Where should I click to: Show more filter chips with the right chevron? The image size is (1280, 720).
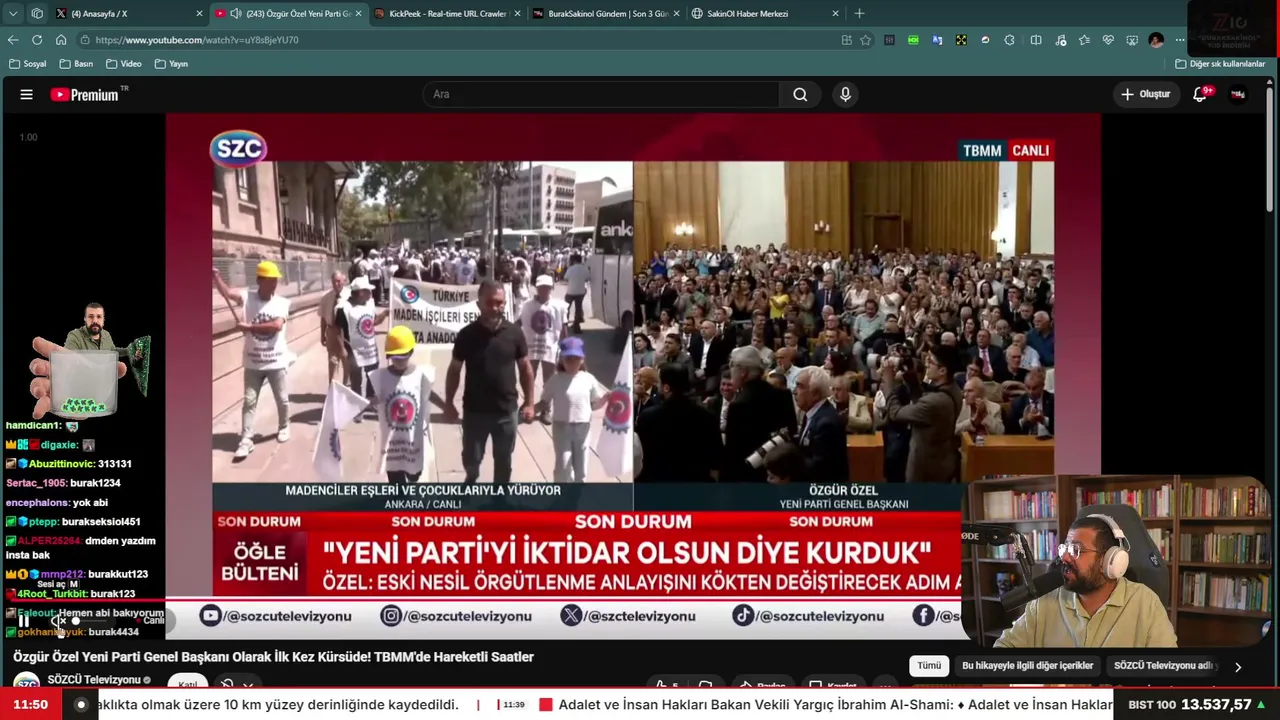1238,667
